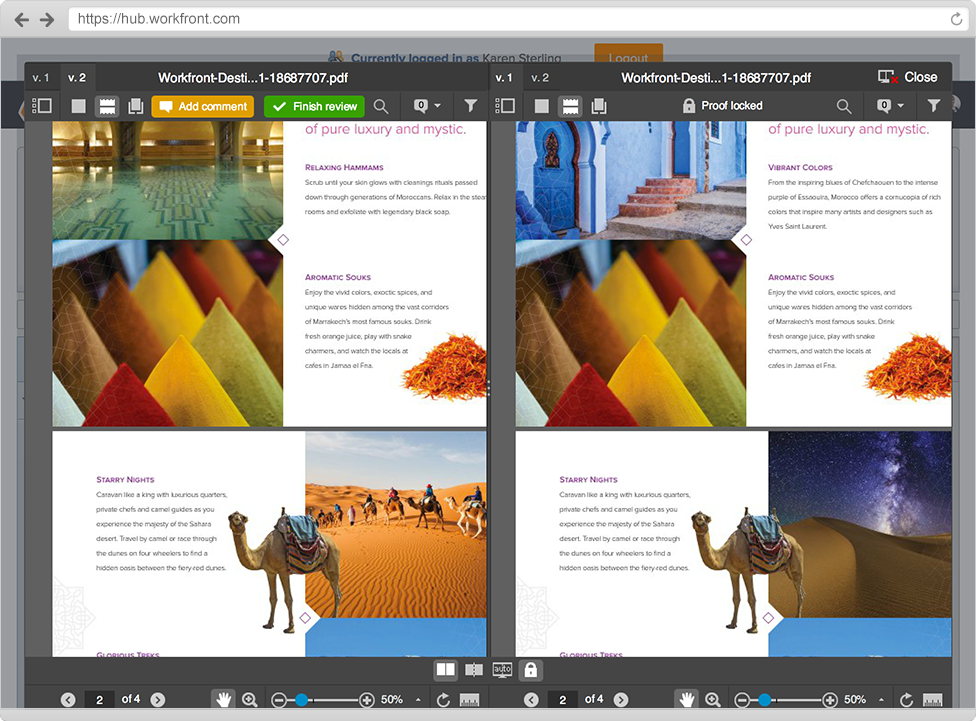
Task: Select v. 2 tab in right pane
Action: 540,77
